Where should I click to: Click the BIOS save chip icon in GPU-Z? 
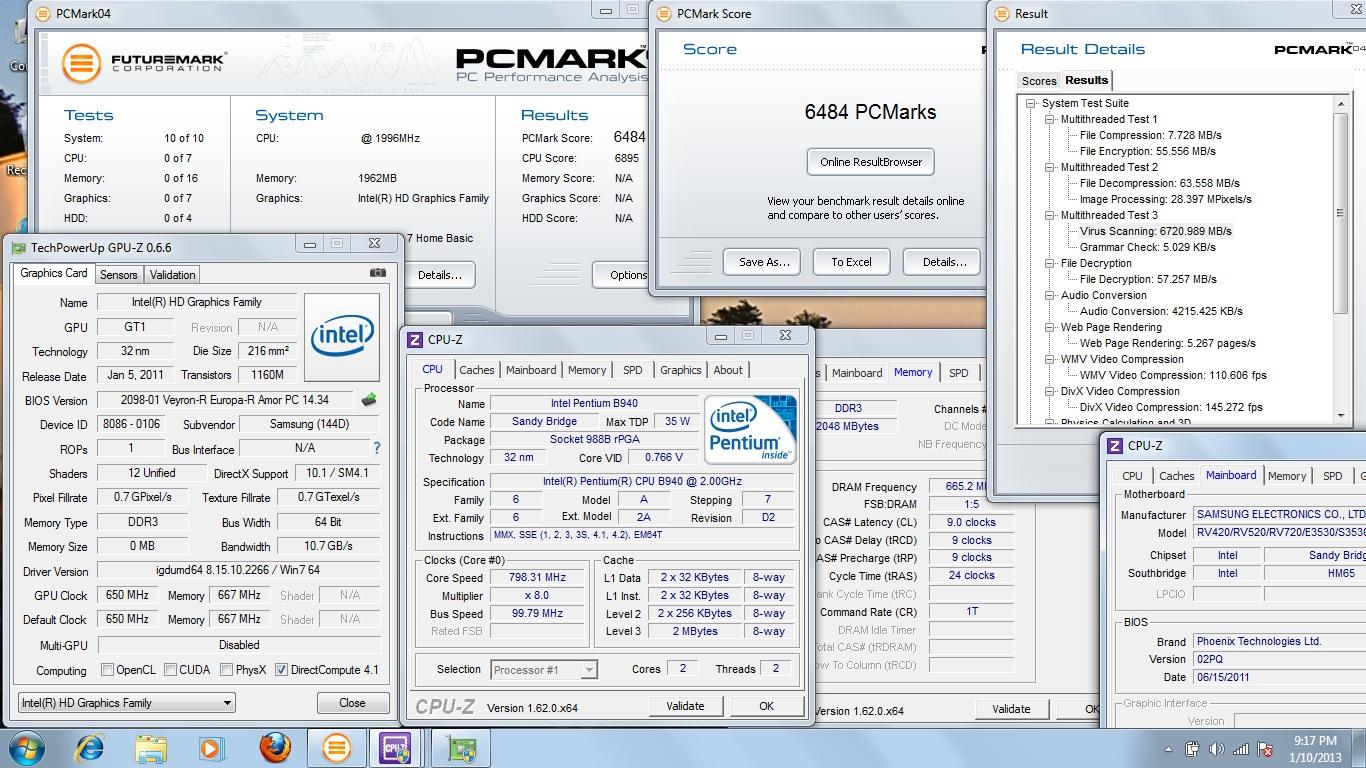tap(369, 400)
